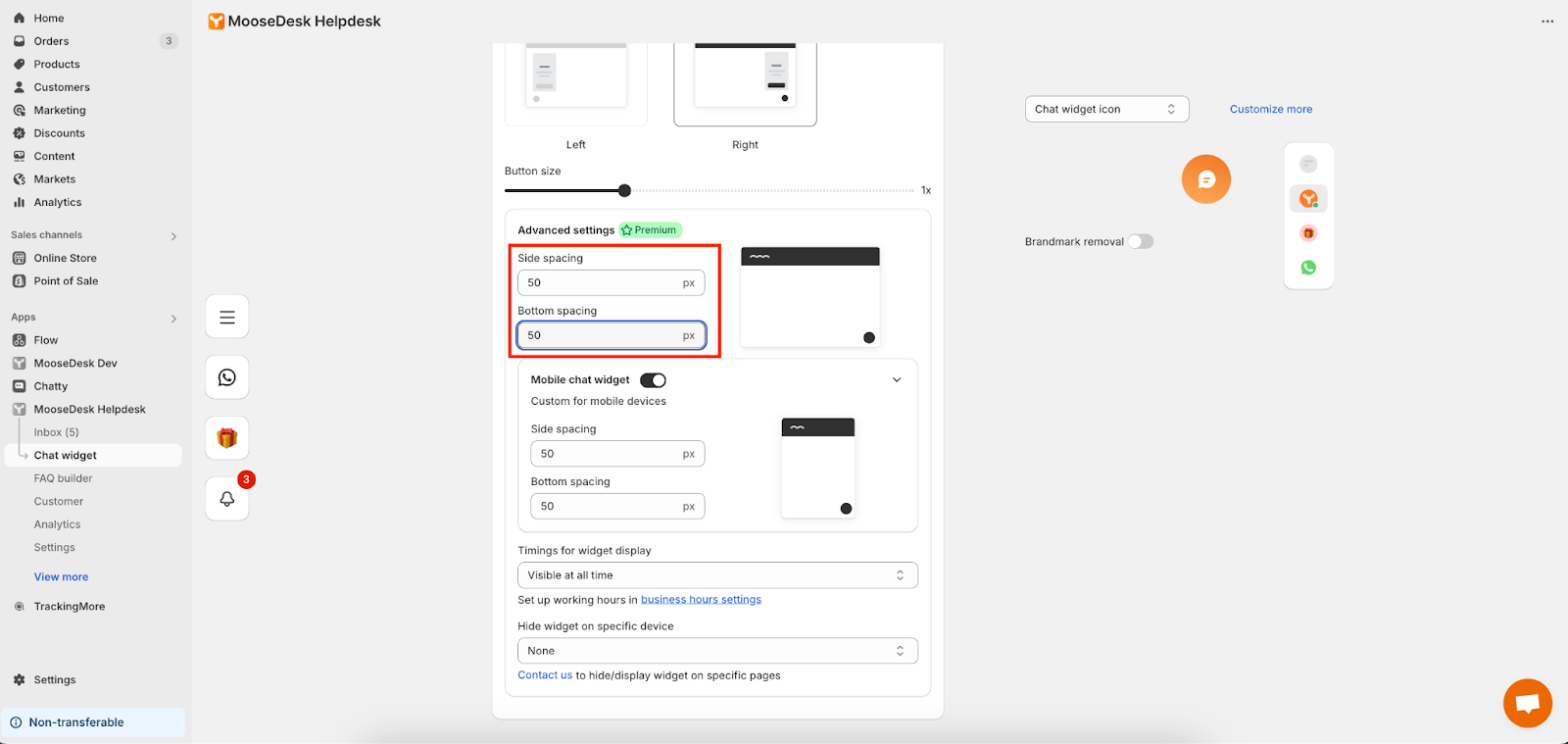This screenshot has height=744, width=1568.
Task: Click the Customize more link
Action: pyautogui.click(x=1271, y=109)
